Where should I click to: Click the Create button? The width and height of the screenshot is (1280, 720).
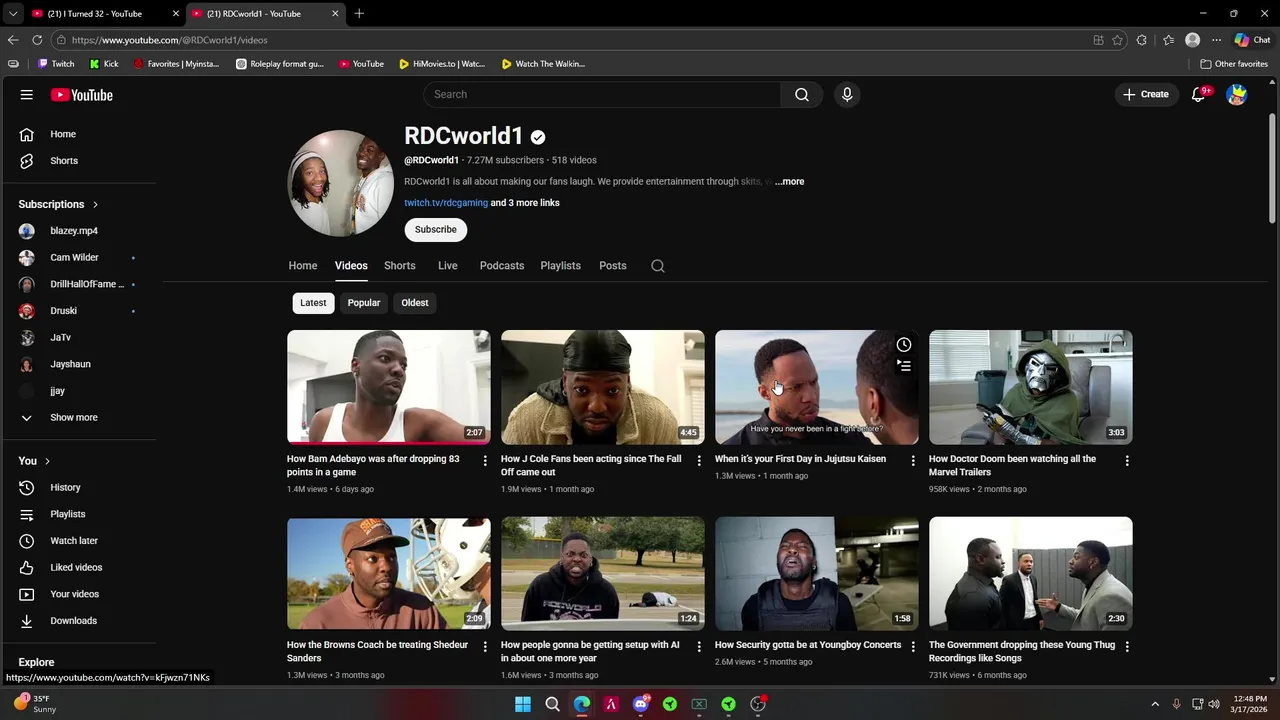coord(1146,94)
